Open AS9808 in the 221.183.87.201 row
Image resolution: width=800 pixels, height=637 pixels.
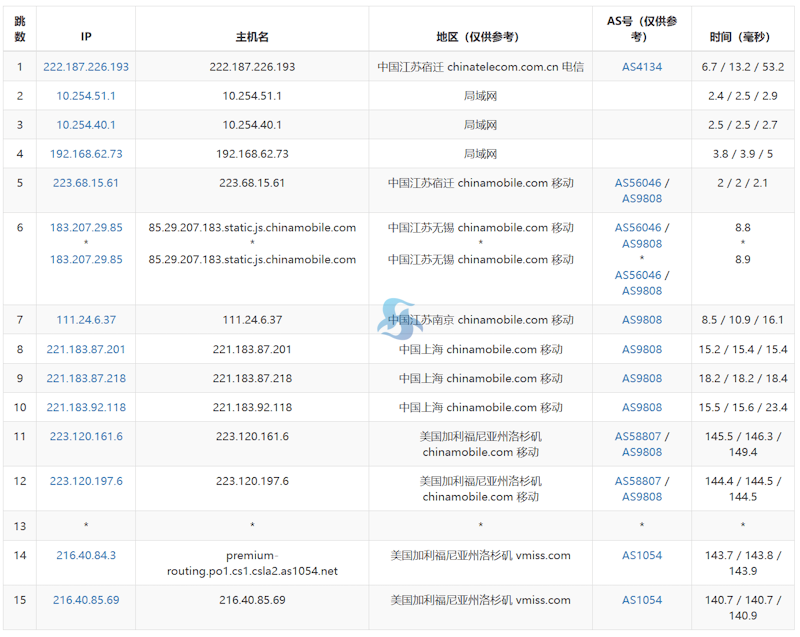pos(642,349)
